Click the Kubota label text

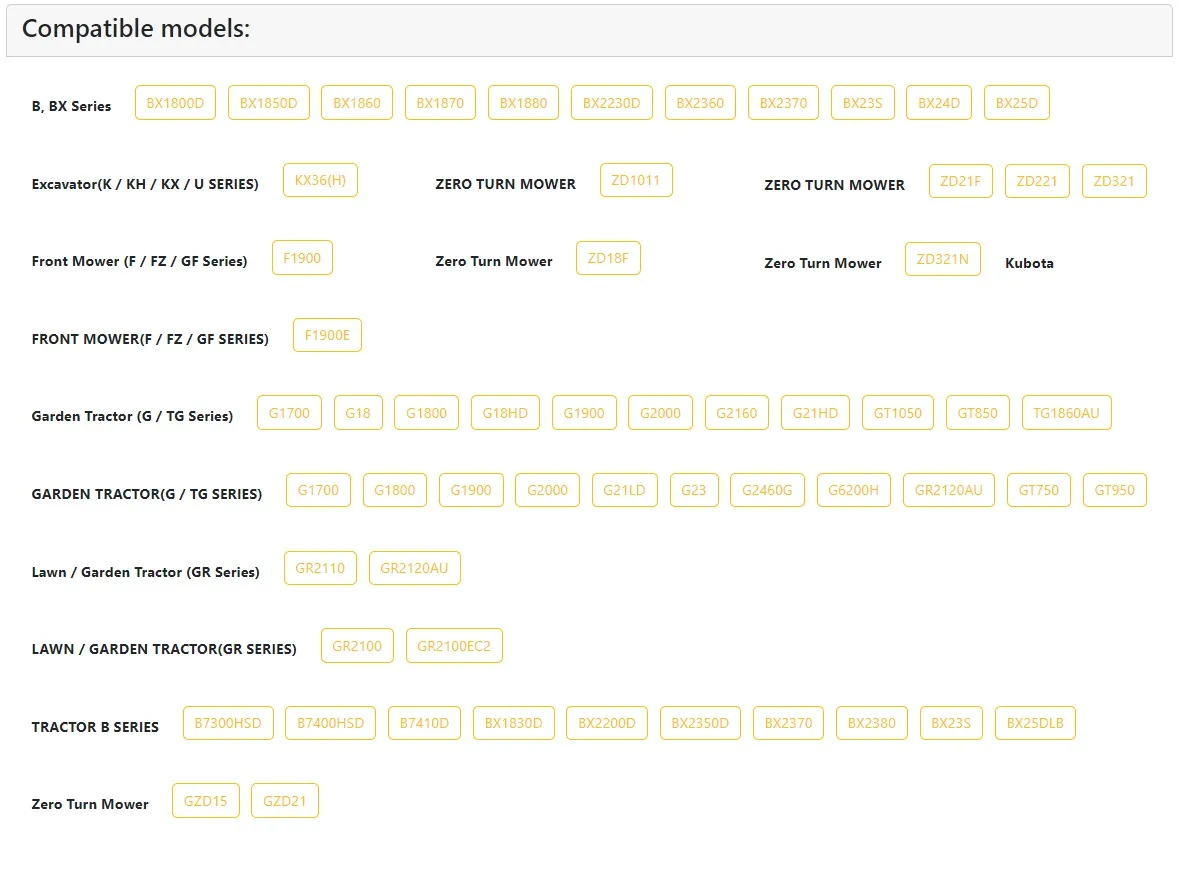click(x=1029, y=263)
